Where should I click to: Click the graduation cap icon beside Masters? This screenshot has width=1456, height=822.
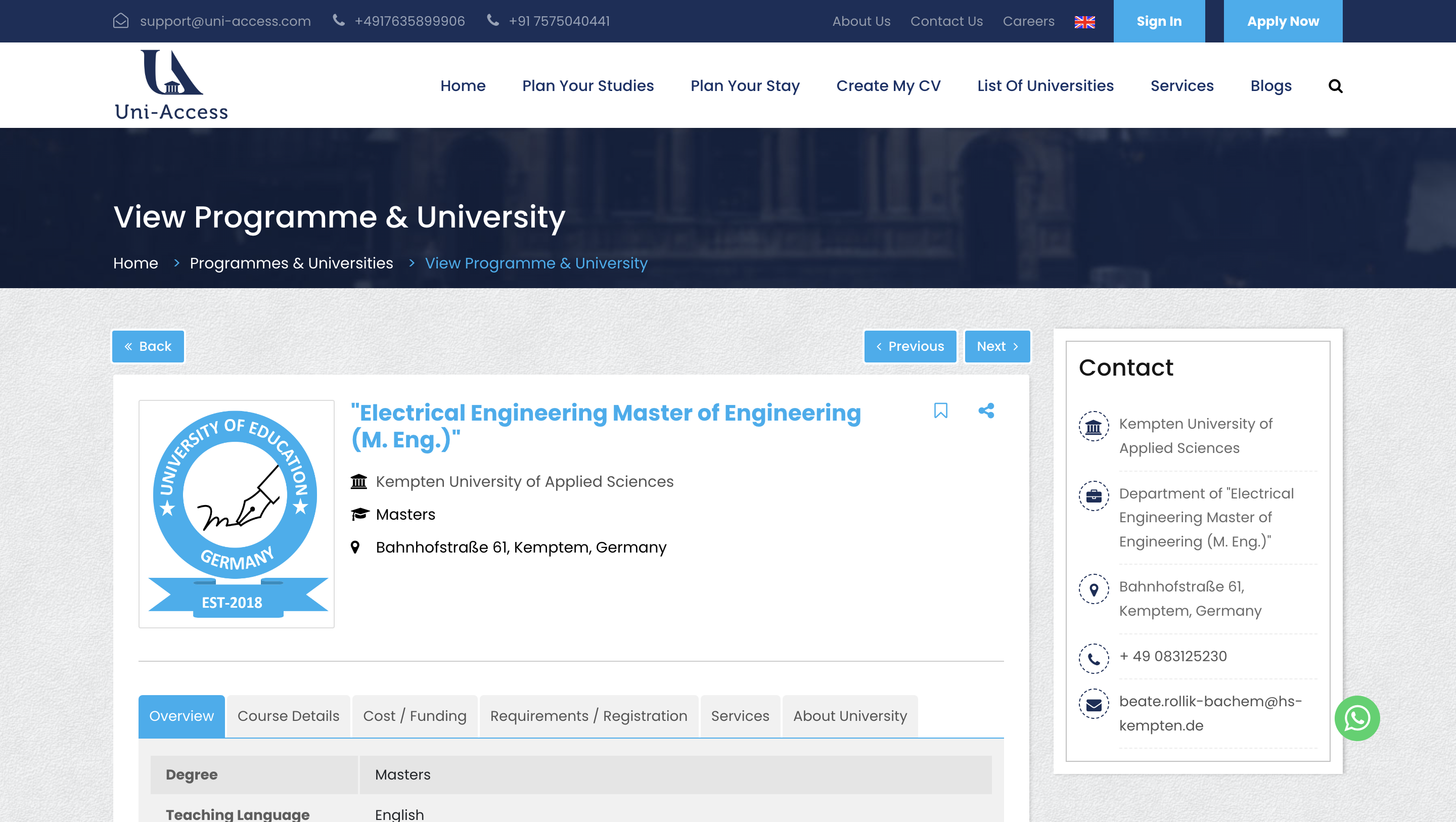click(x=359, y=515)
